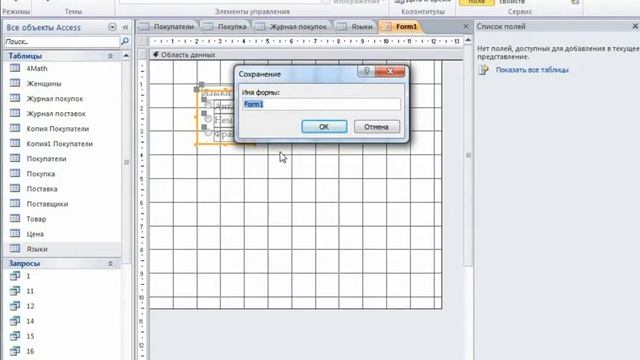The image size is (640, 360).
Task: Click OK in the Сохранение dialog
Action: (324, 127)
